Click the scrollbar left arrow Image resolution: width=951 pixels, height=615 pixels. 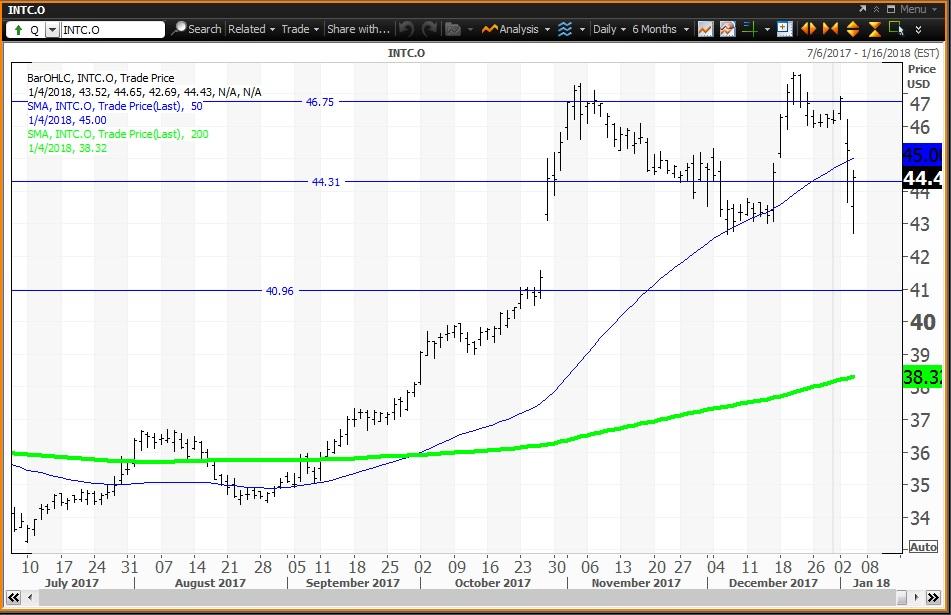pos(30,597)
